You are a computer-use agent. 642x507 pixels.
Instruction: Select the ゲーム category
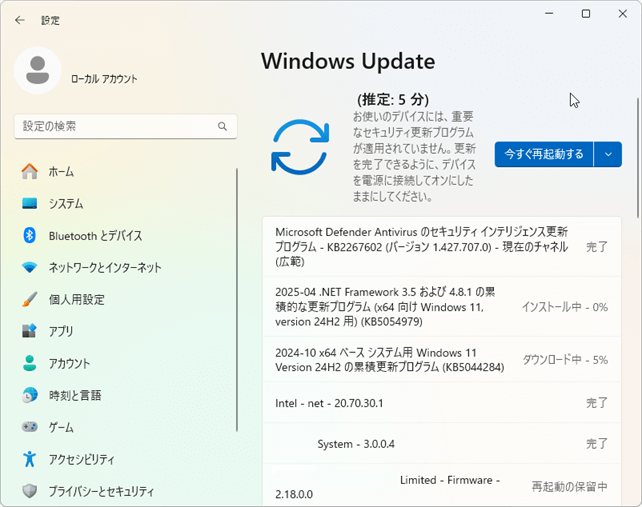coord(61,428)
